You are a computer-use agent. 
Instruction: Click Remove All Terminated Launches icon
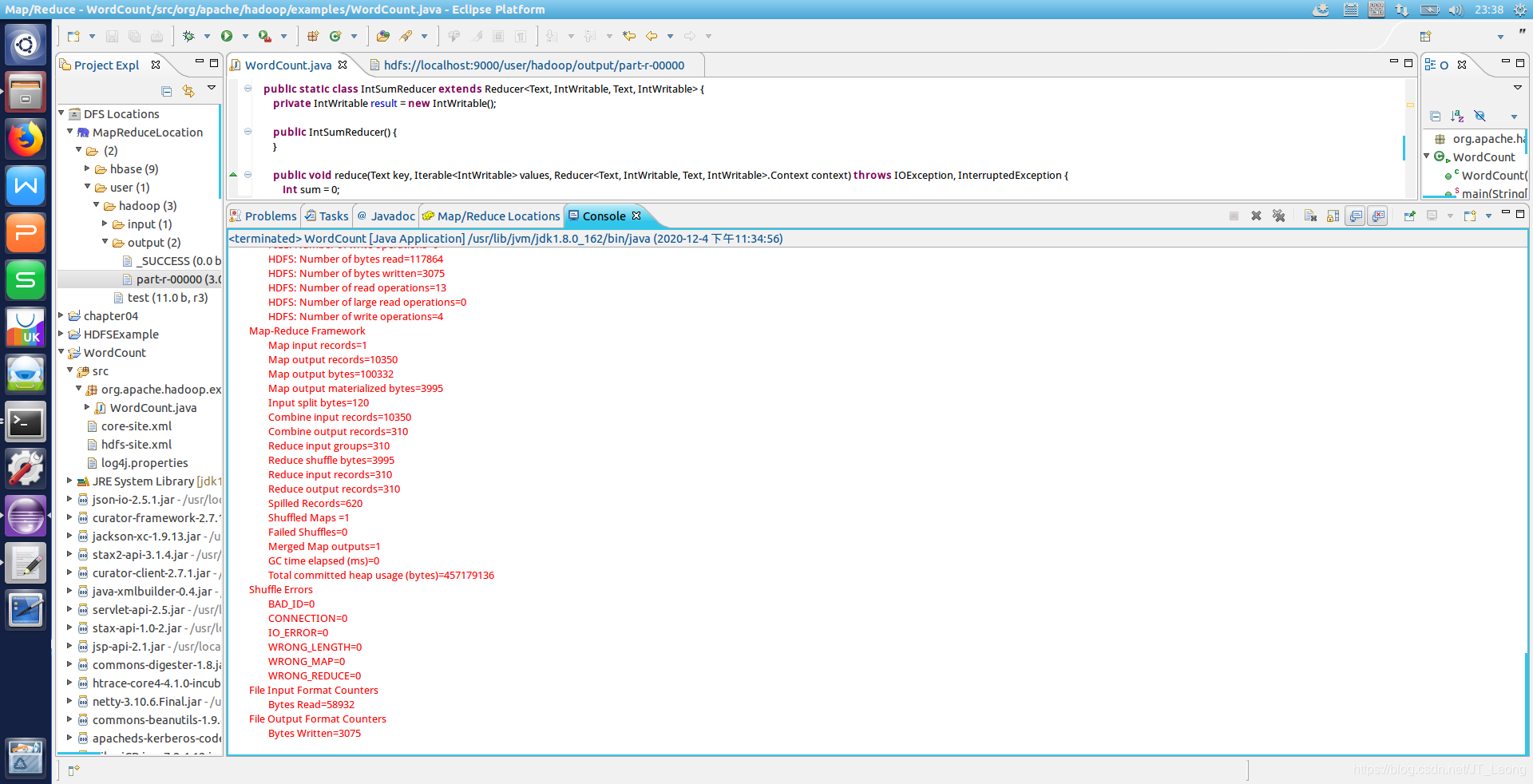1278,216
